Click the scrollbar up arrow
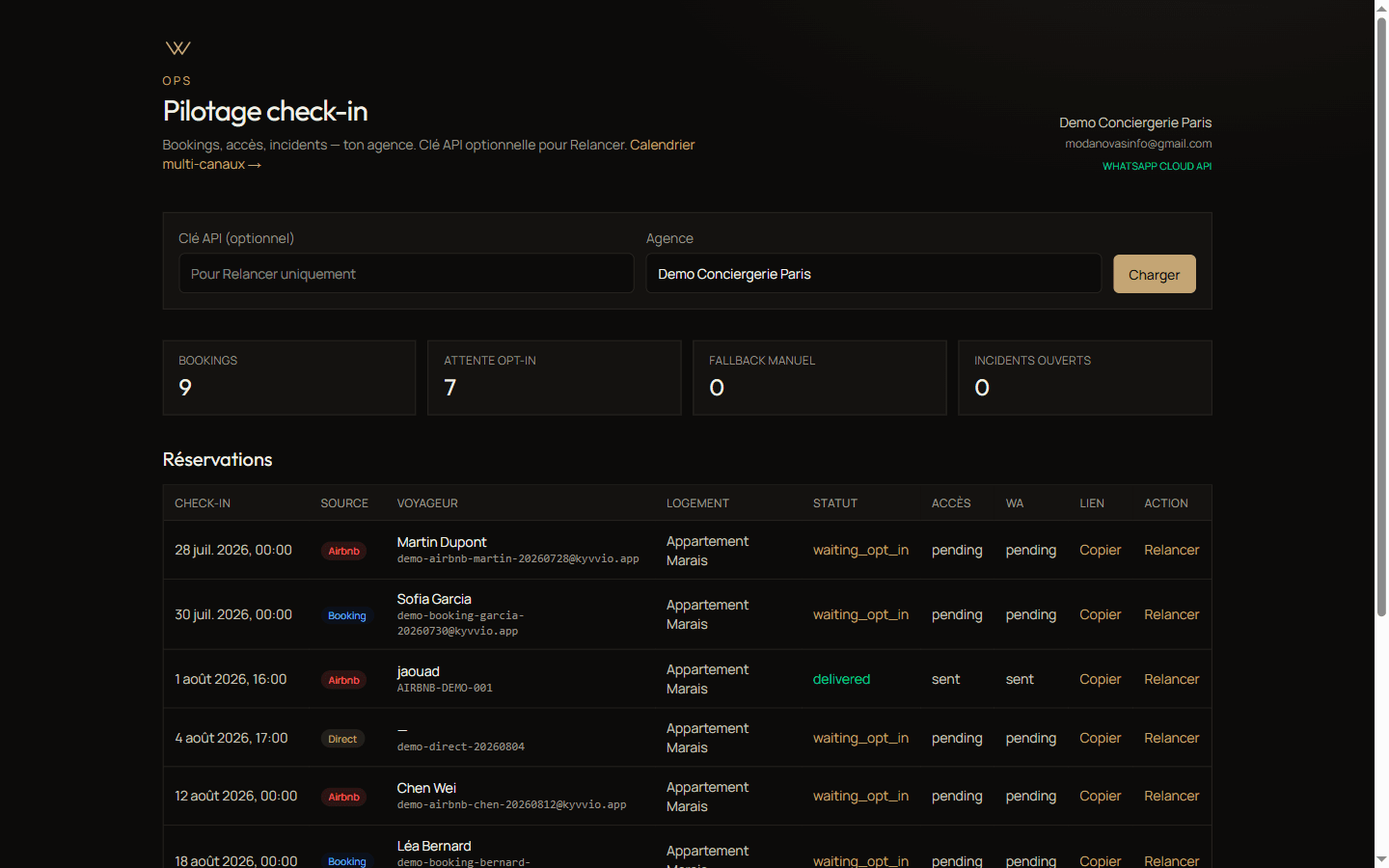Screen dimensions: 1389x868 click(1381, 8)
